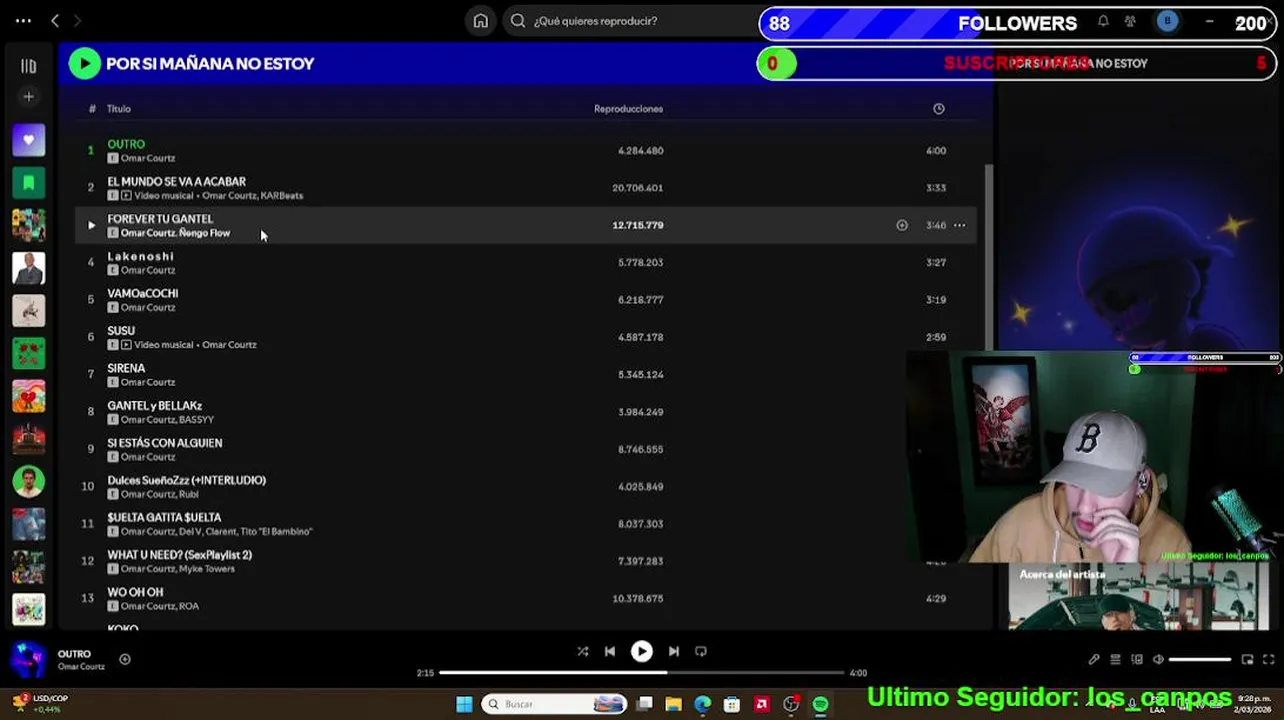Open the friend activity icon
The height and width of the screenshot is (720, 1284).
pyautogui.click(x=1130, y=21)
